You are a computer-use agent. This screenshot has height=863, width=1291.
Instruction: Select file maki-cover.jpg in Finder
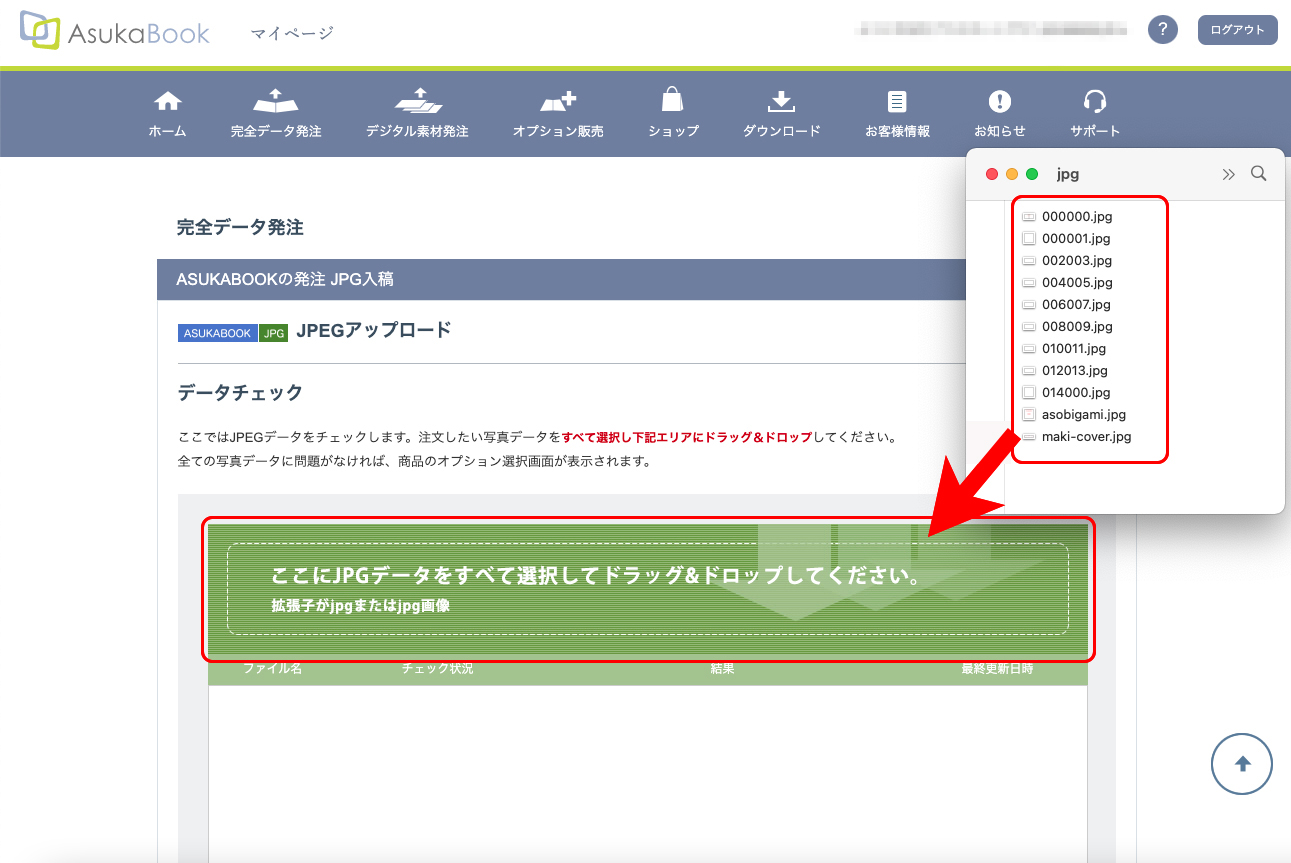tap(1077, 436)
